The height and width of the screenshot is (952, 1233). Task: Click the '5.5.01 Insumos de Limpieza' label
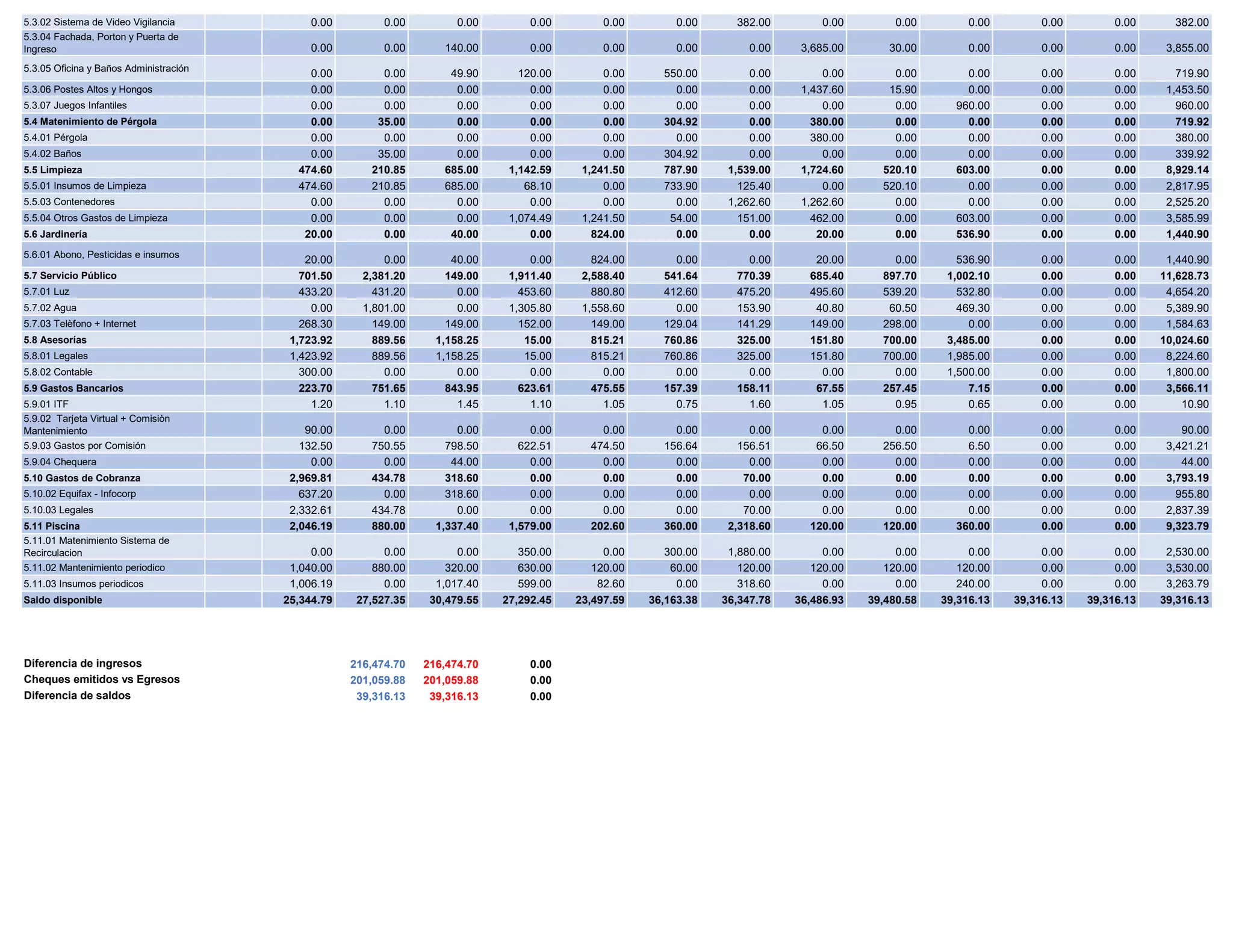point(85,186)
